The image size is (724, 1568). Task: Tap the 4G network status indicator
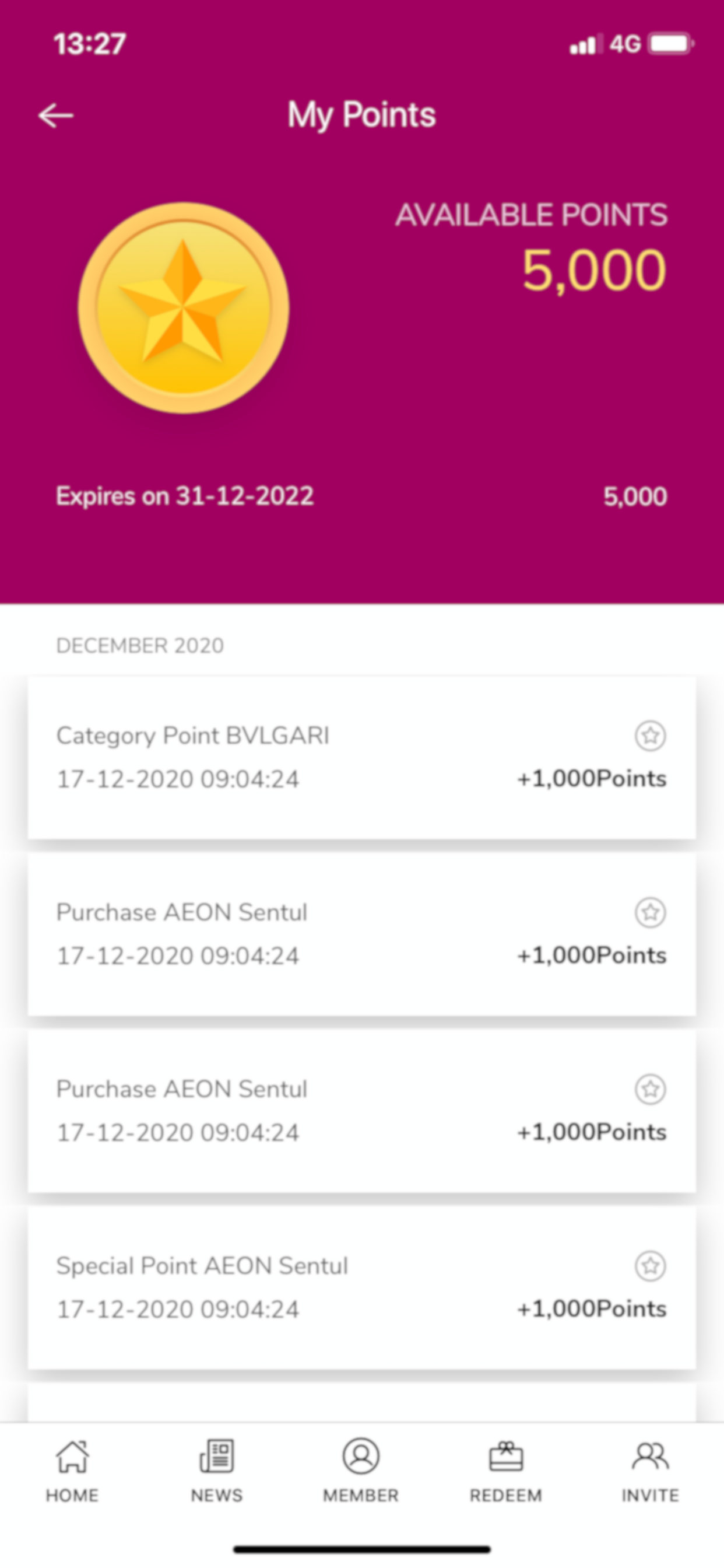[625, 44]
